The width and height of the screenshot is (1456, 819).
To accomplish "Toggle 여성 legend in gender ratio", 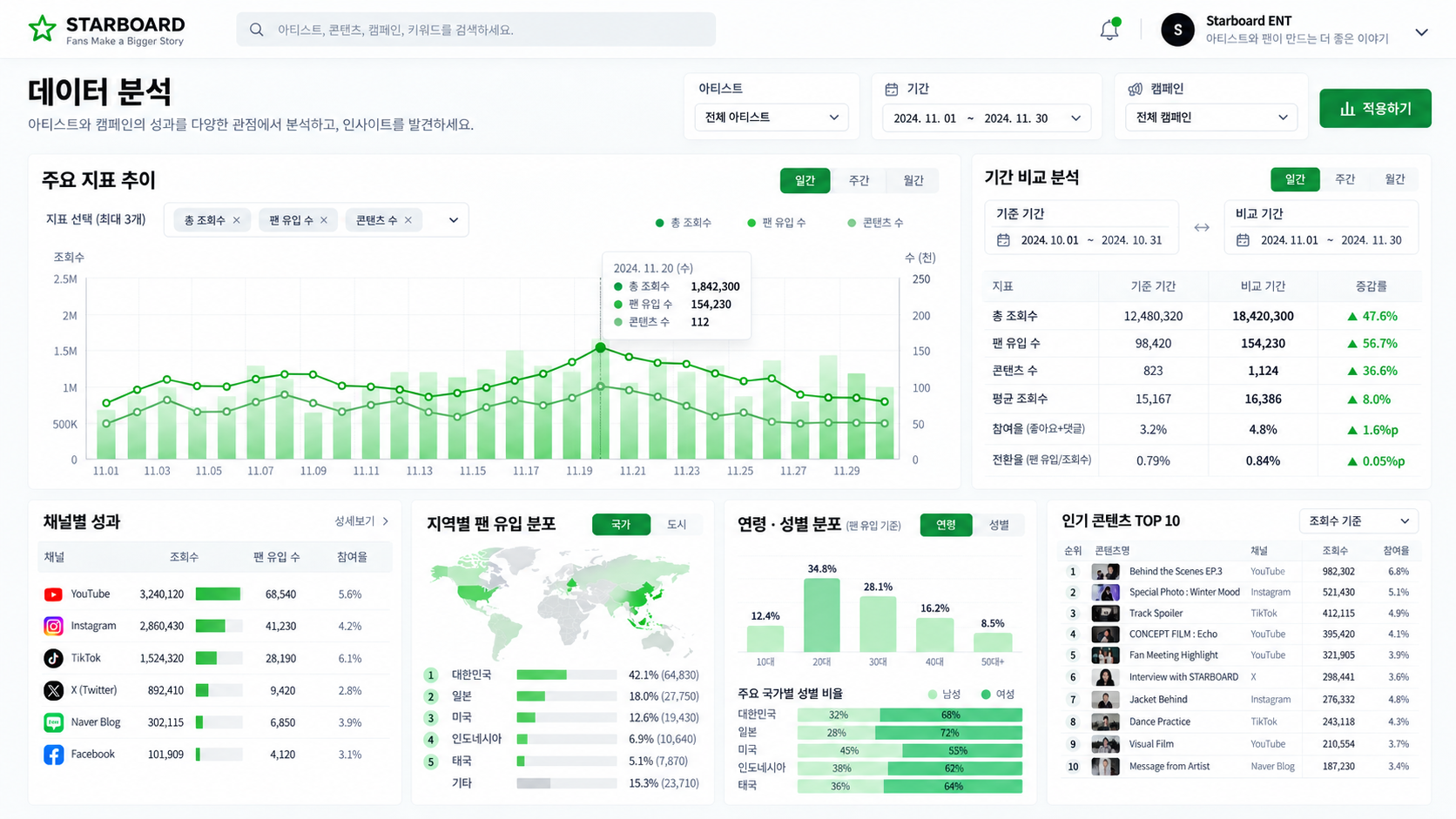I will (998, 695).
